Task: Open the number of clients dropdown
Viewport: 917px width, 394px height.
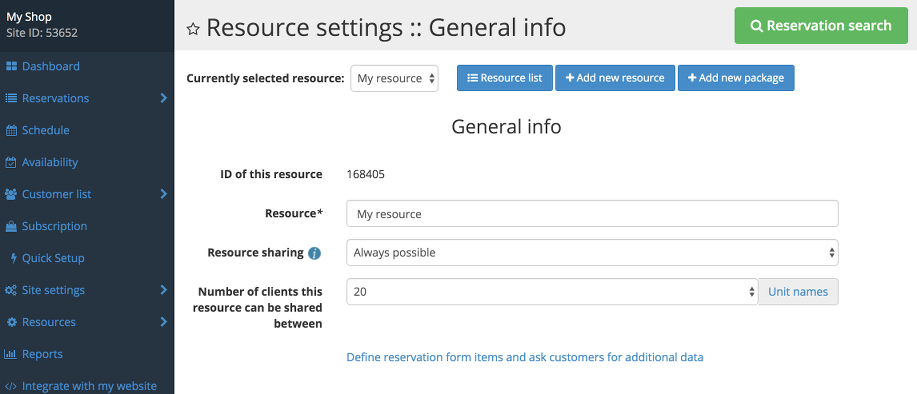Action: click(x=552, y=292)
